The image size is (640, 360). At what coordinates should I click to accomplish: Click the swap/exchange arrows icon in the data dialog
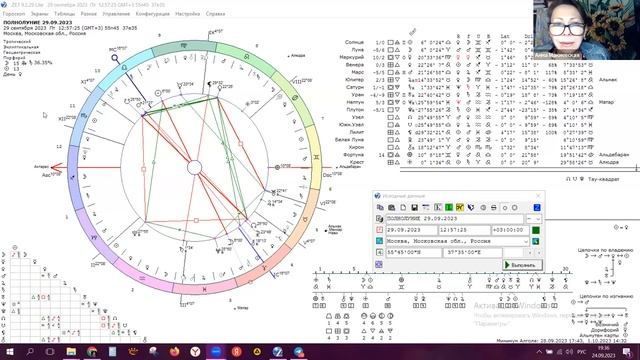[426, 207]
